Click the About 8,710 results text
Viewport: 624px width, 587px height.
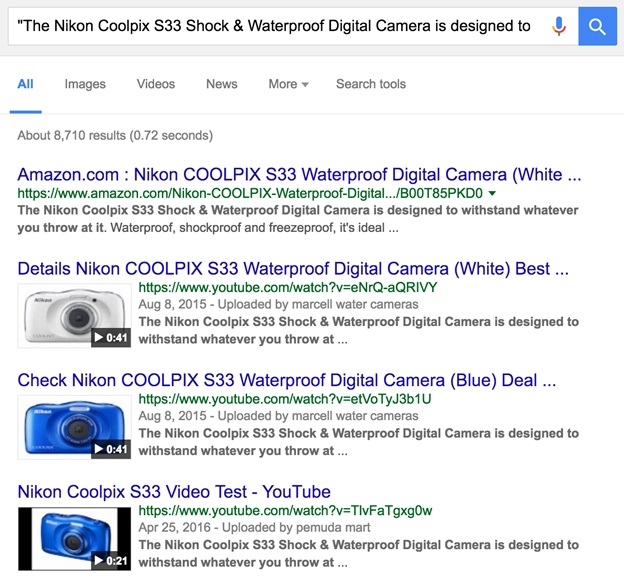point(115,136)
